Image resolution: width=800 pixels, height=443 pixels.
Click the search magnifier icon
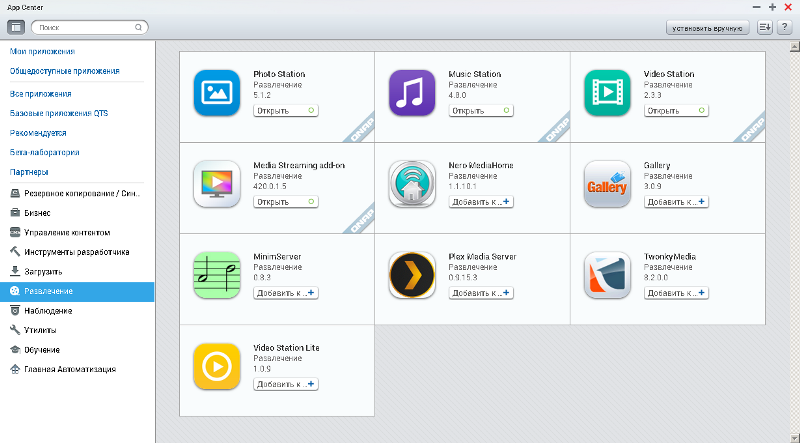point(138,28)
